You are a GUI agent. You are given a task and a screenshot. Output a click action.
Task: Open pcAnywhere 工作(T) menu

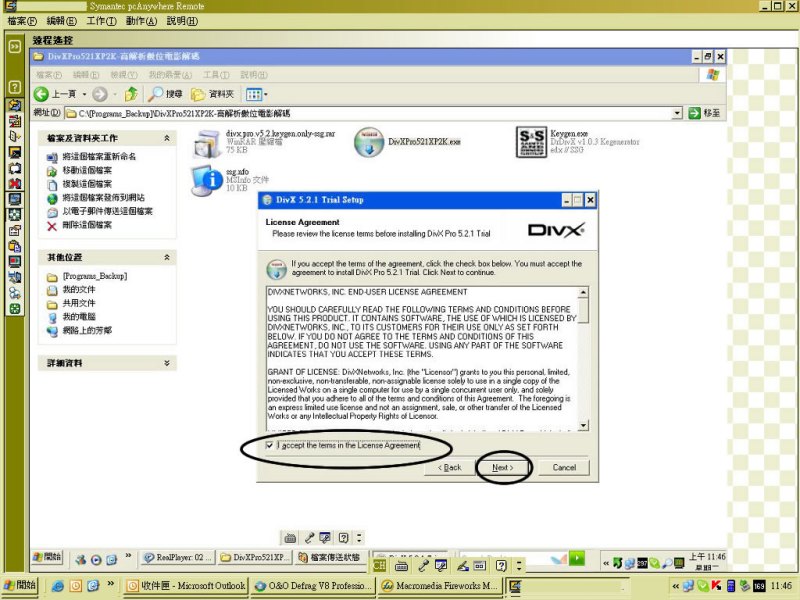(x=101, y=21)
